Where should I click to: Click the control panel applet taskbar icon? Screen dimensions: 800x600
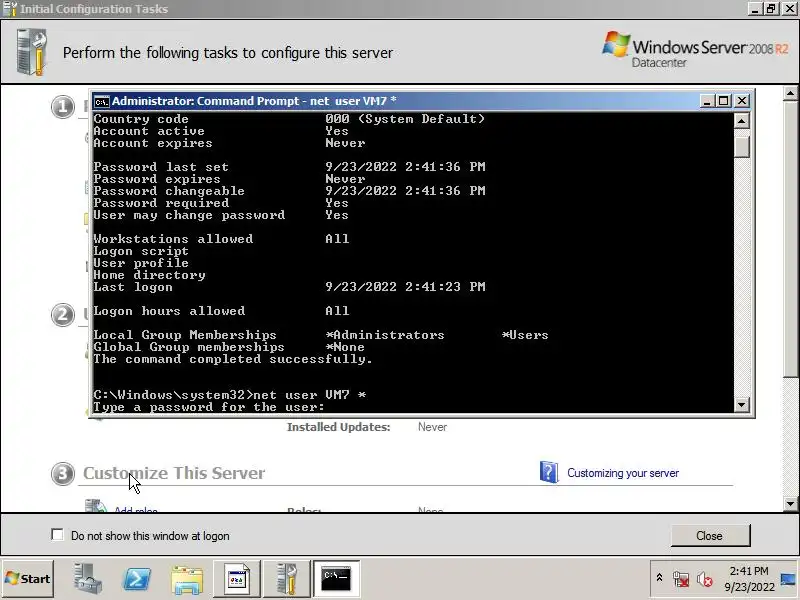pyautogui.click(x=237, y=579)
